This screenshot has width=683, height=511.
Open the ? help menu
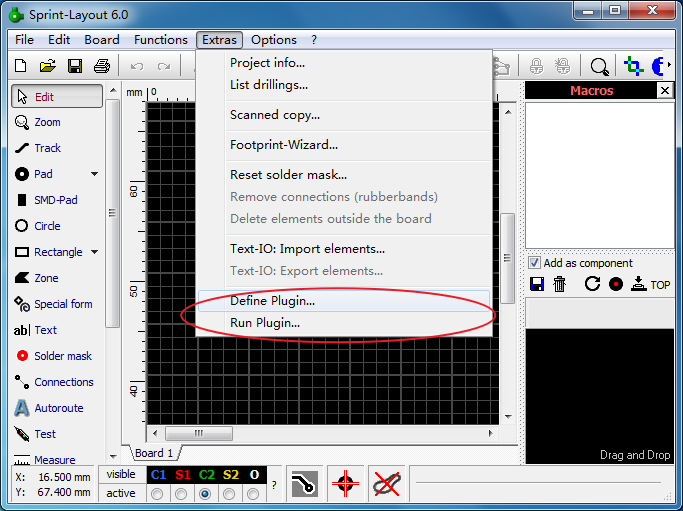pyautogui.click(x=314, y=40)
